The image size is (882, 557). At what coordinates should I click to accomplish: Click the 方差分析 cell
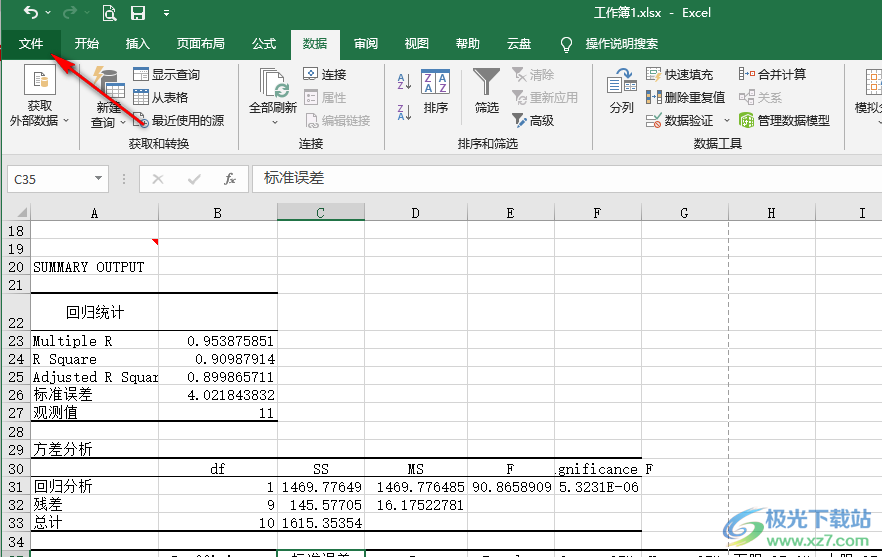point(94,449)
